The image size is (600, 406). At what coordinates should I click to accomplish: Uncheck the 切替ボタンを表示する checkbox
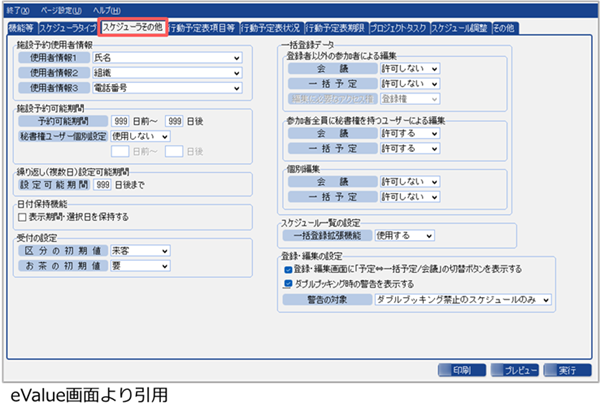287,269
